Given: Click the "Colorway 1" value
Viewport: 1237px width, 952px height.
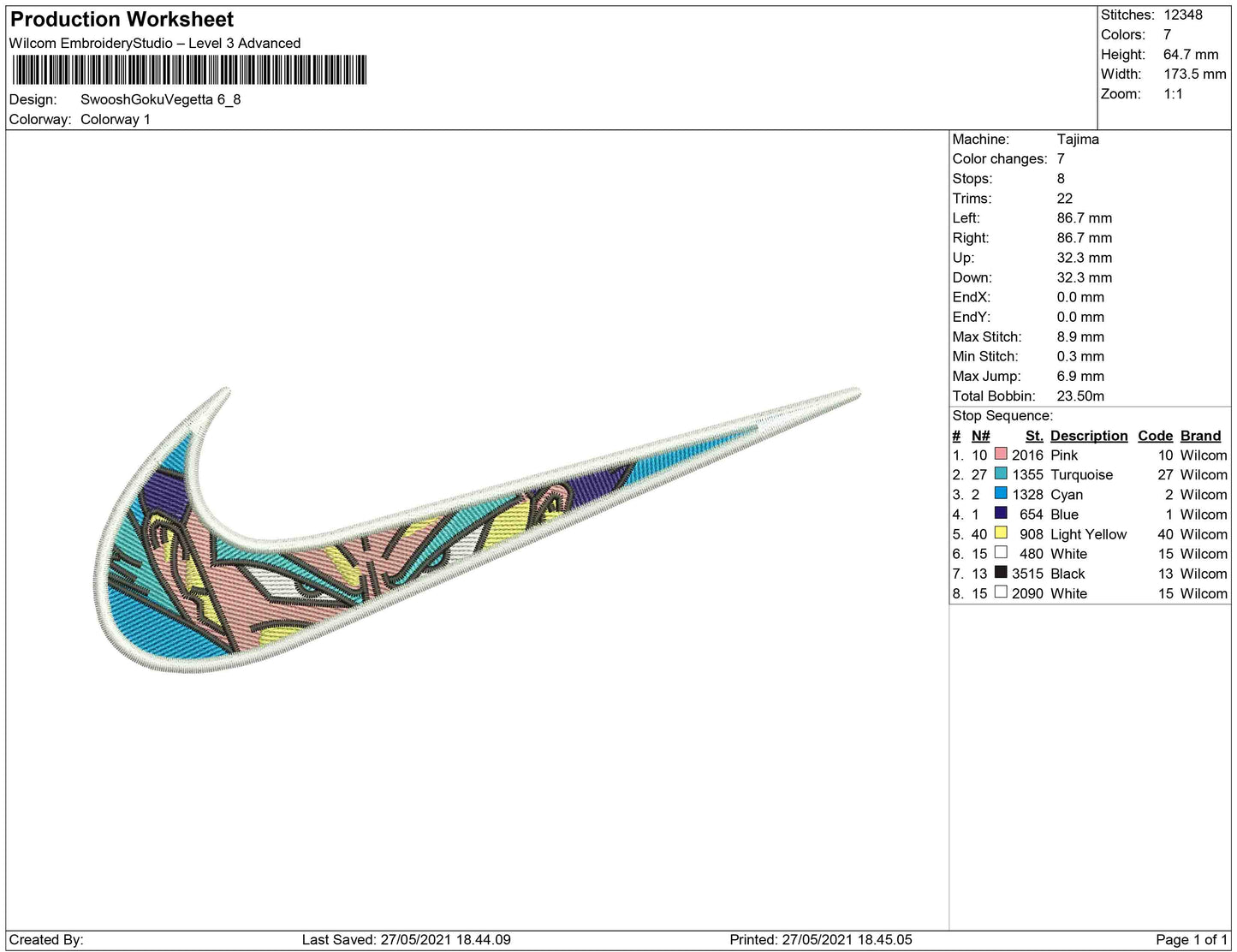Looking at the screenshot, I should coord(116,120).
